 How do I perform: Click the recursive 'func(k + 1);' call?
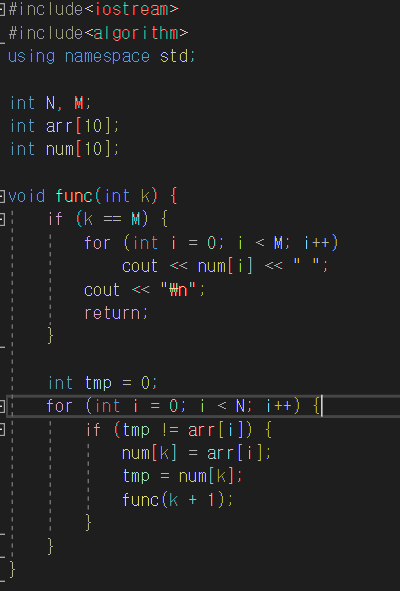(178, 500)
